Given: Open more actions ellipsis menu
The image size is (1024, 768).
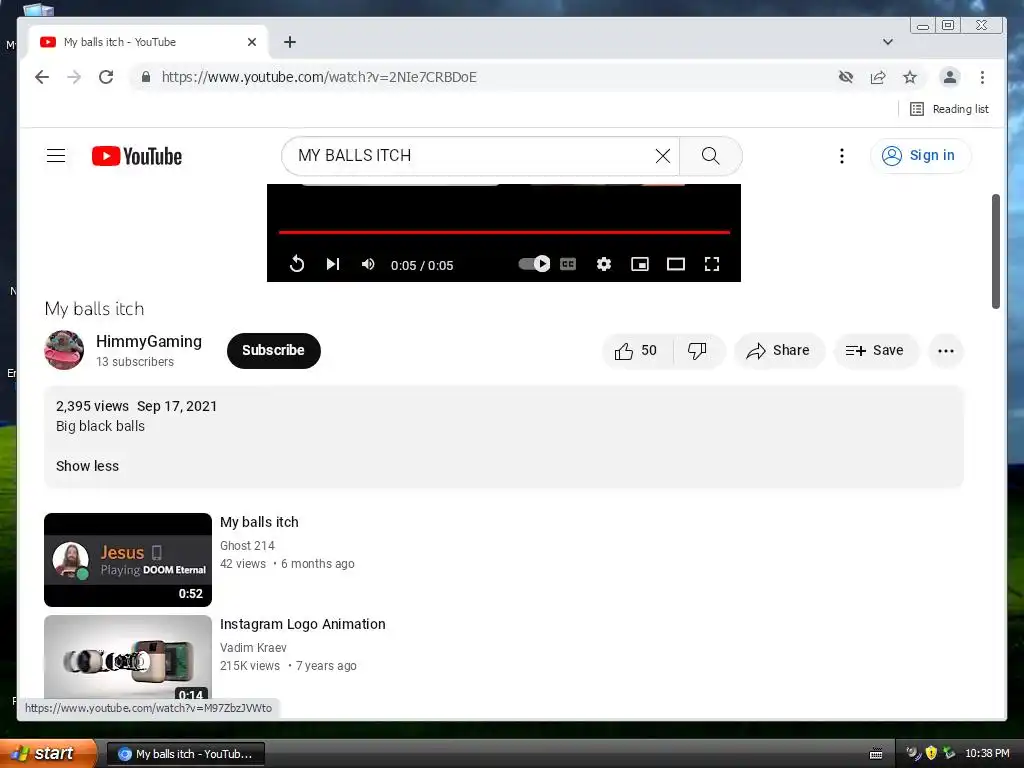Looking at the screenshot, I should coord(946,351).
